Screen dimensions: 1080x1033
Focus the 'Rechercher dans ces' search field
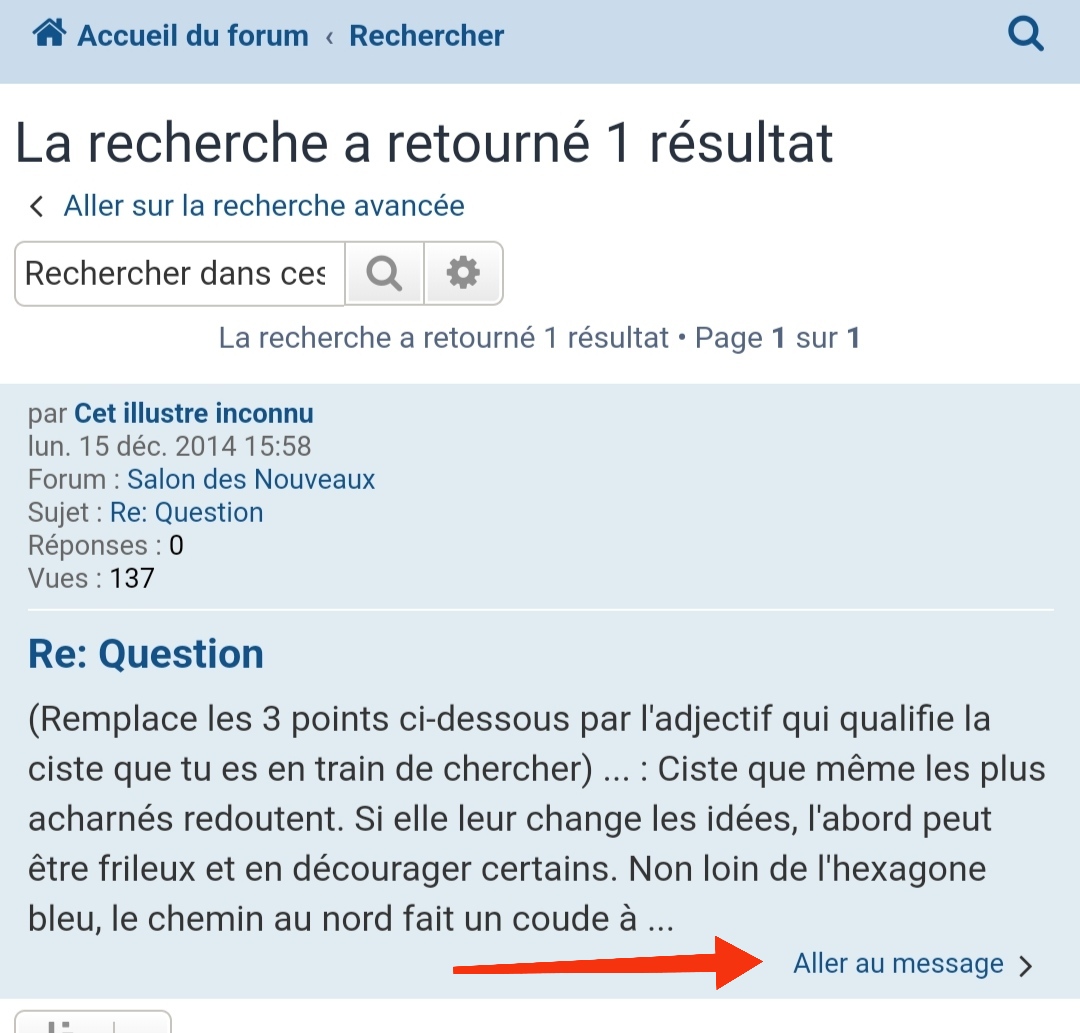tap(178, 273)
